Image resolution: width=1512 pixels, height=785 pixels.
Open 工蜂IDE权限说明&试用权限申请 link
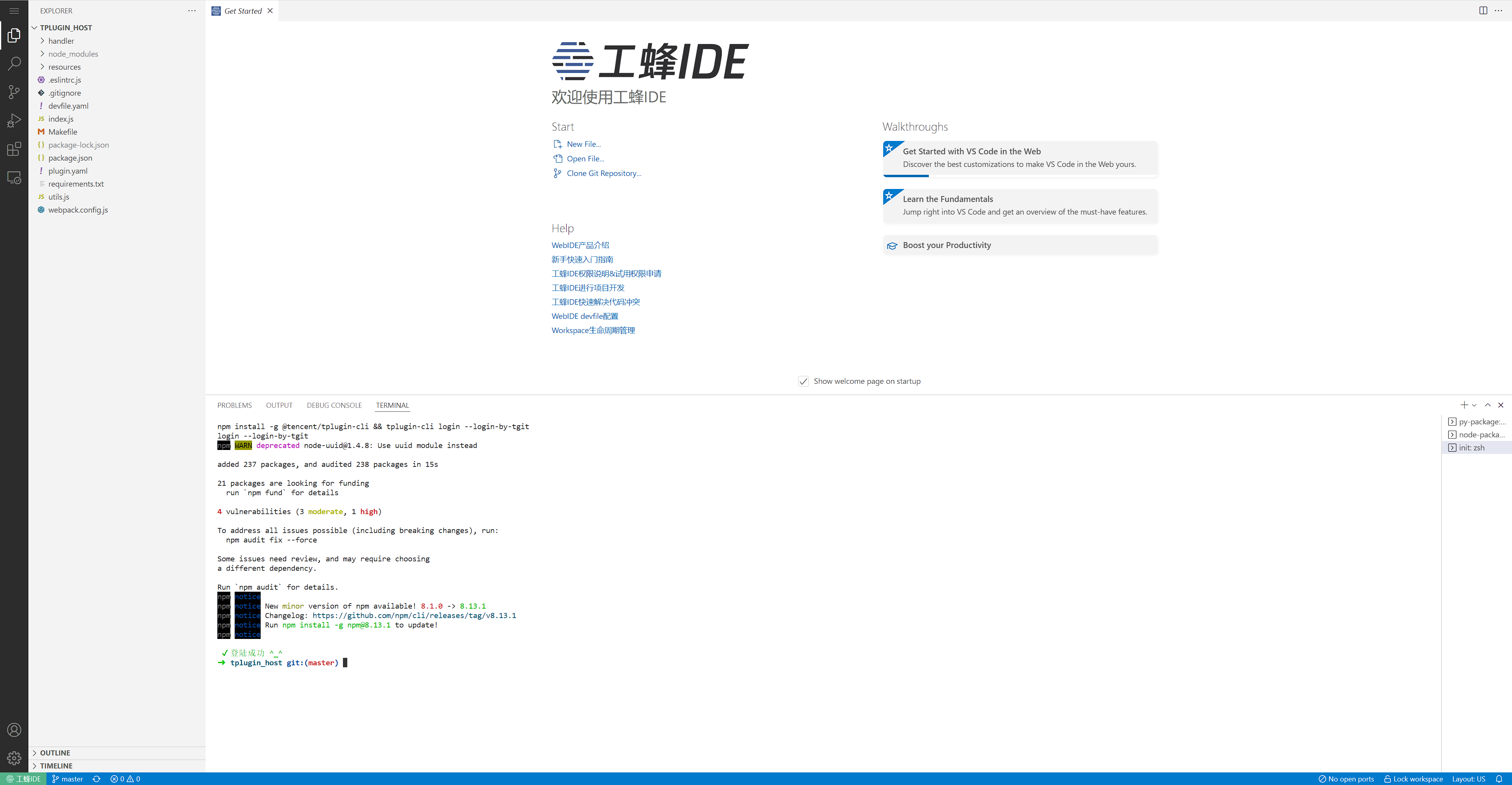(606, 273)
